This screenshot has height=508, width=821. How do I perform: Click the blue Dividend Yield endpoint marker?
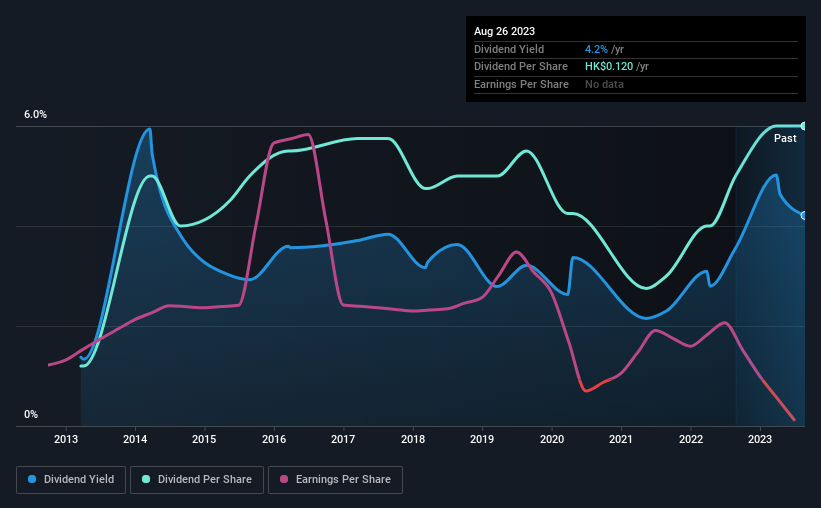804,215
